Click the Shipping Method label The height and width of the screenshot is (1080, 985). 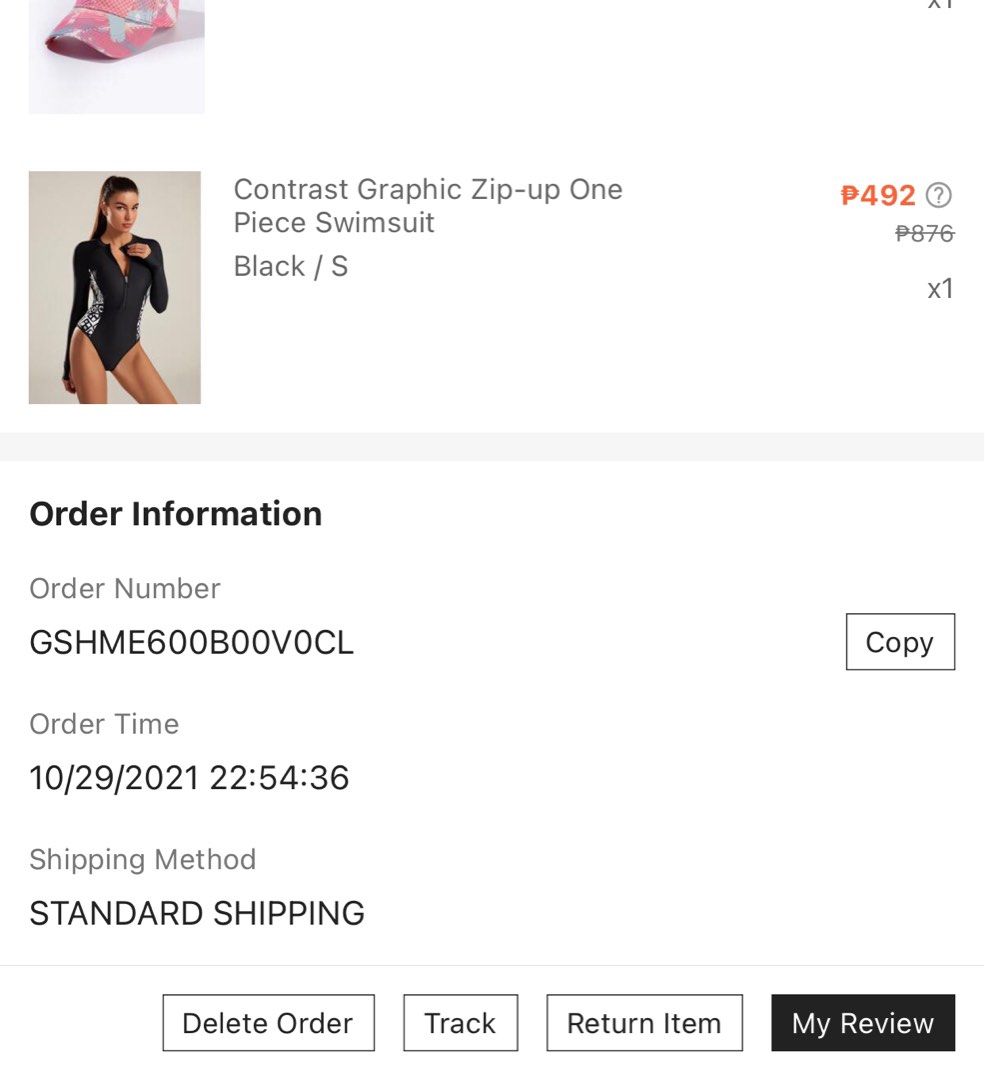tap(143, 859)
